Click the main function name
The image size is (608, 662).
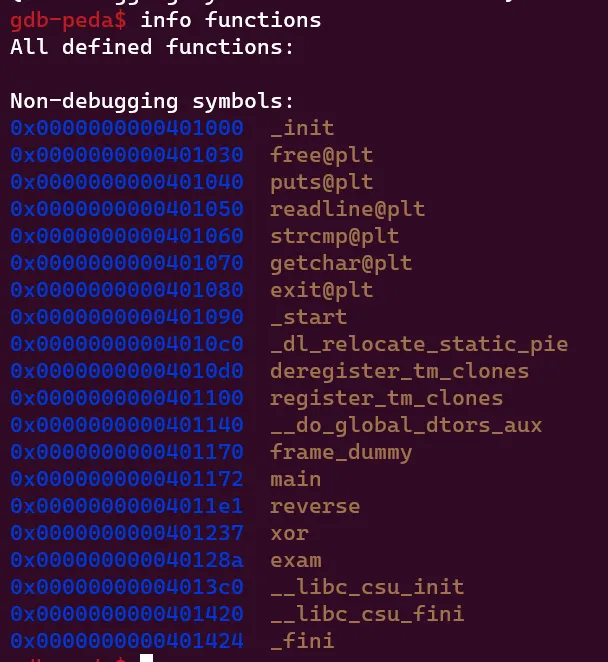pyautogui.click(x=296, y=480)
